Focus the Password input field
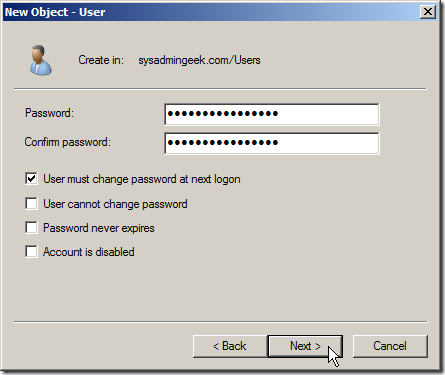The height and width of the screenshot is (375, 445). pyautogui.click(x=272, y=114)
